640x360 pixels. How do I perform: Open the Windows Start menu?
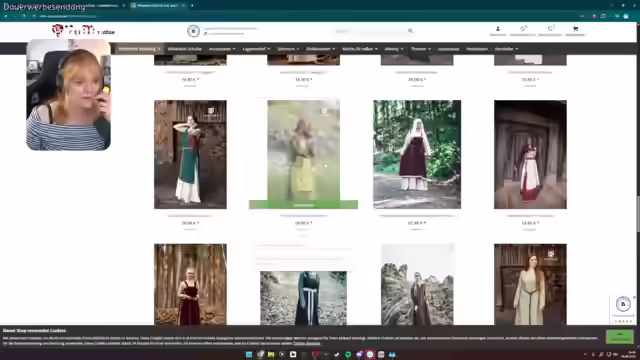(249, 354)
